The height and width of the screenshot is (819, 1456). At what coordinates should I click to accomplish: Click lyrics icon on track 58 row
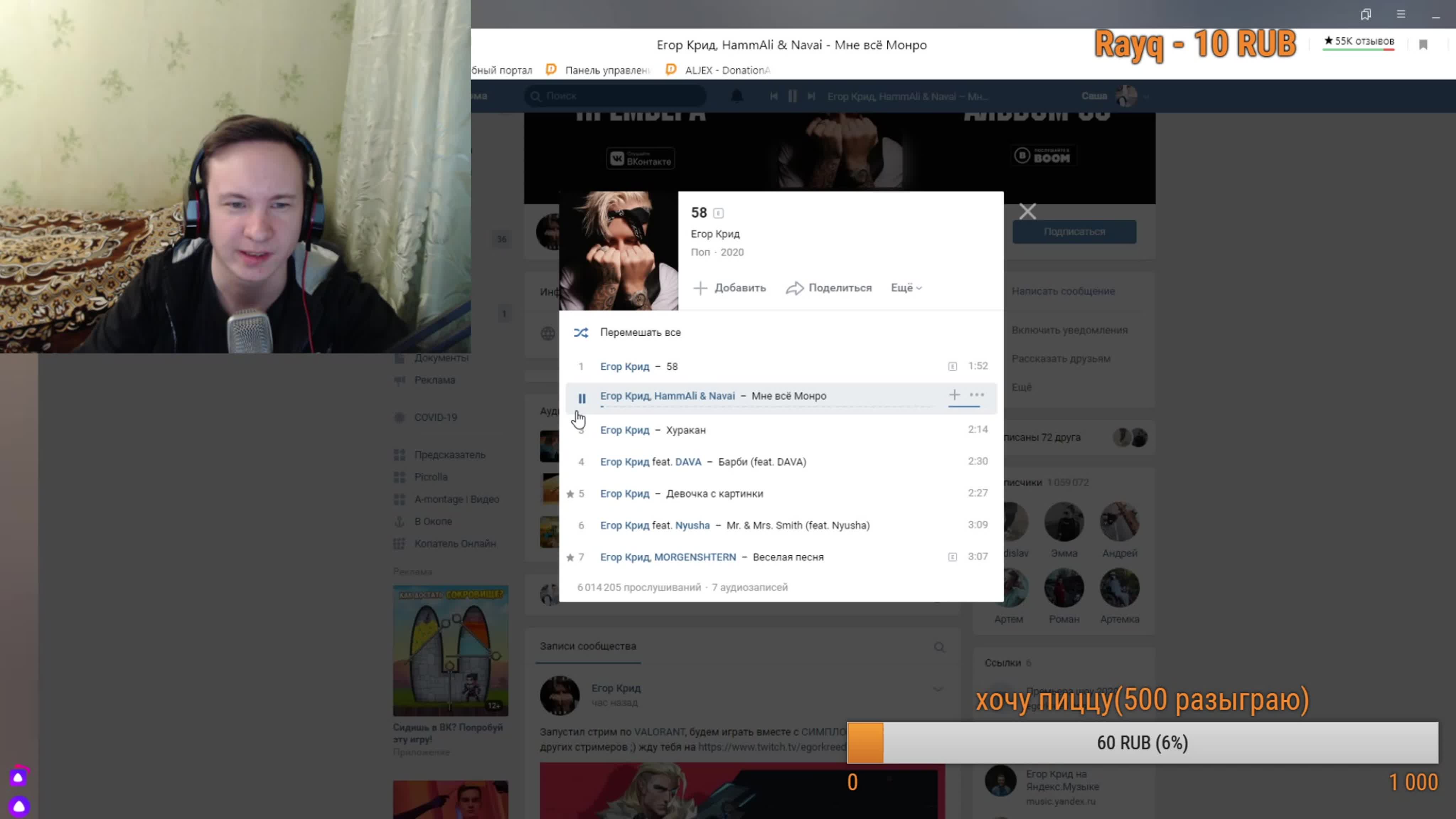point(952,366)
